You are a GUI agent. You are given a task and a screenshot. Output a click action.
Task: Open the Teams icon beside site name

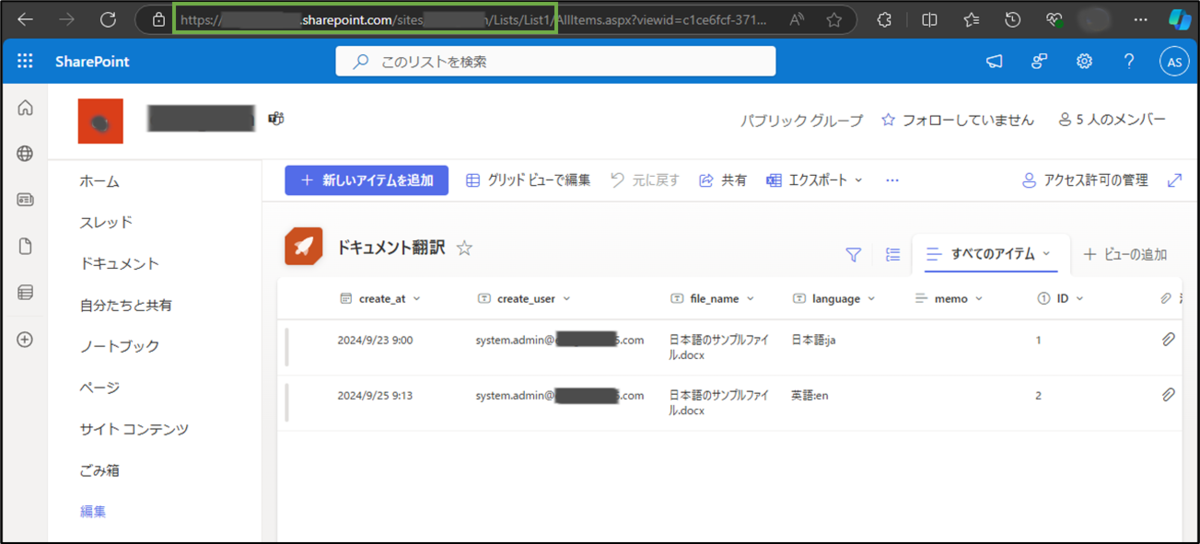click(276, 119)
